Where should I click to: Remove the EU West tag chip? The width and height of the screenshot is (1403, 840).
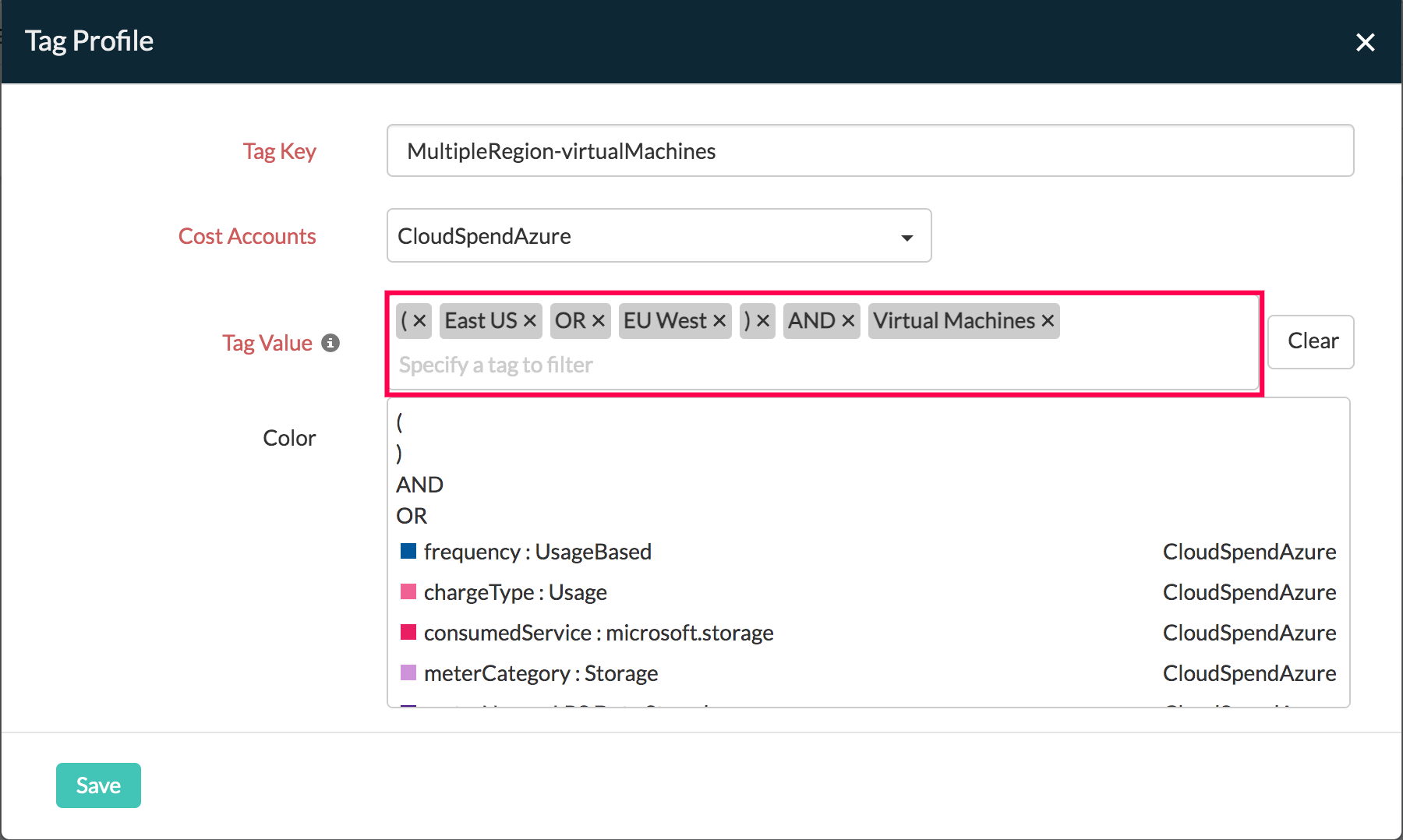[x=719, y=321]
